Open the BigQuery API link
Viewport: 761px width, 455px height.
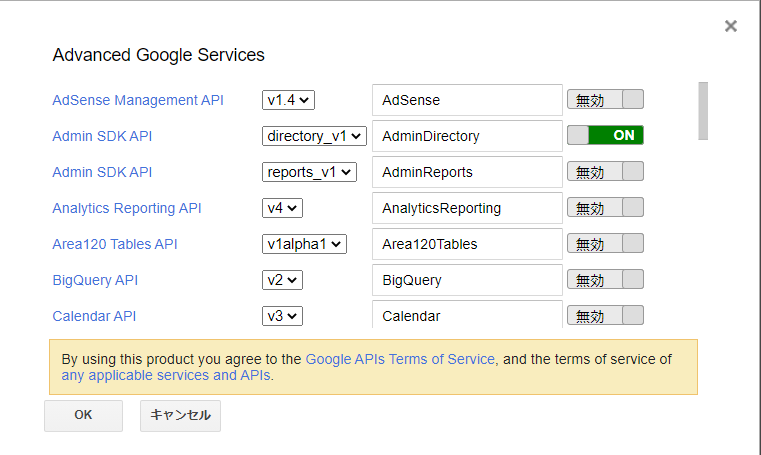click(95, 280)
